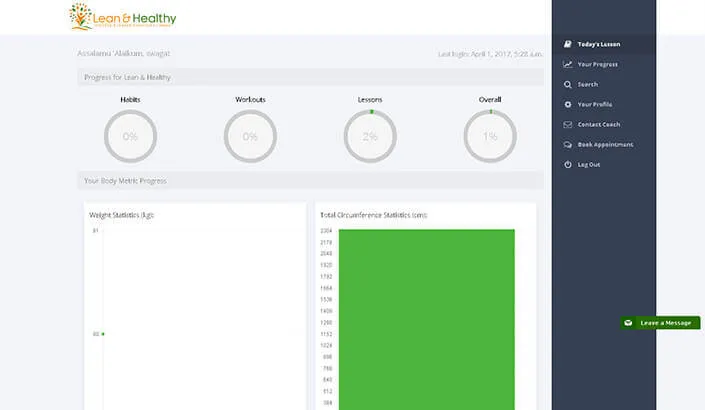Click the green Total Circumference bar
The height and width of the screenshot is (410, 705).
coord(427,319)
